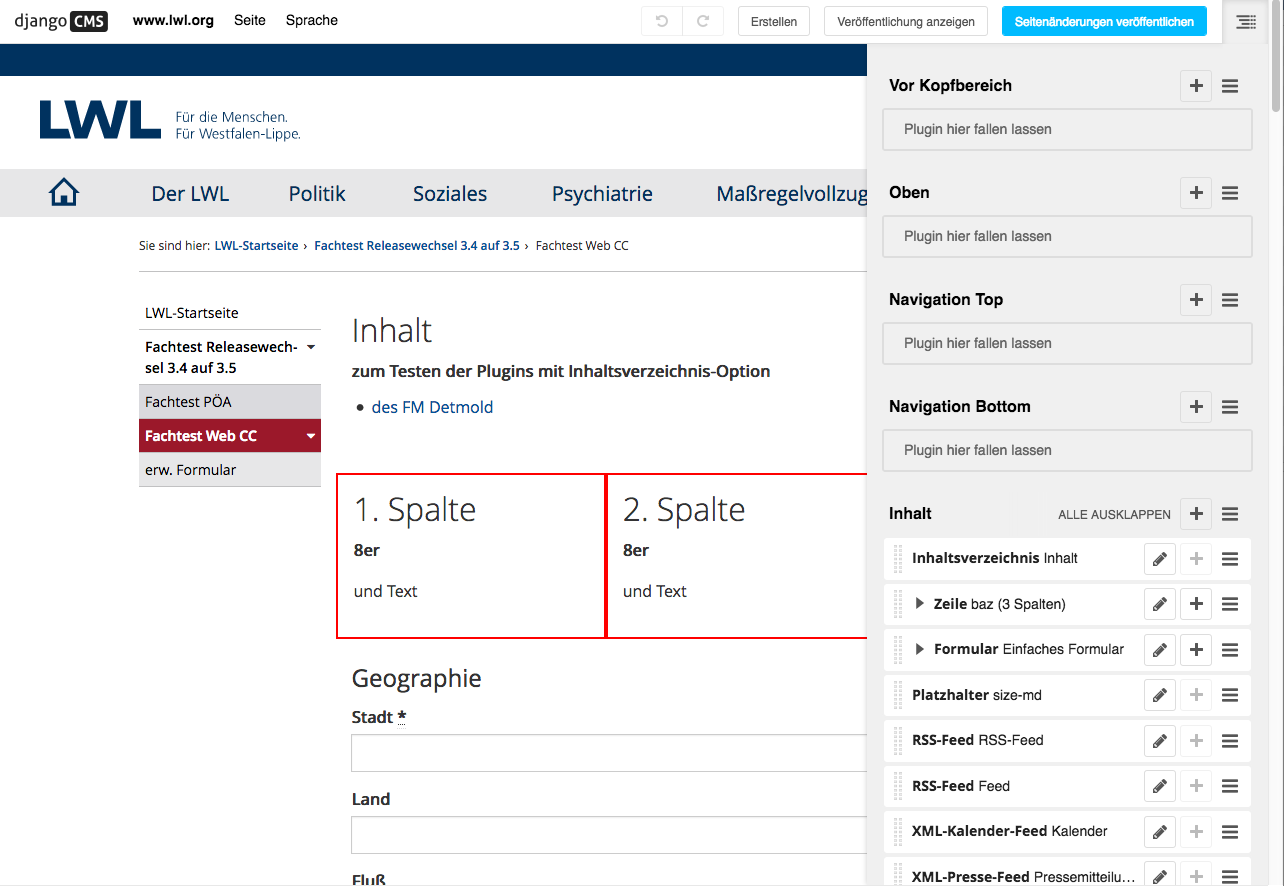Edit the Zeile baz plugin
Viewport: 1284px width, 886px height.
coord(1160,604)
